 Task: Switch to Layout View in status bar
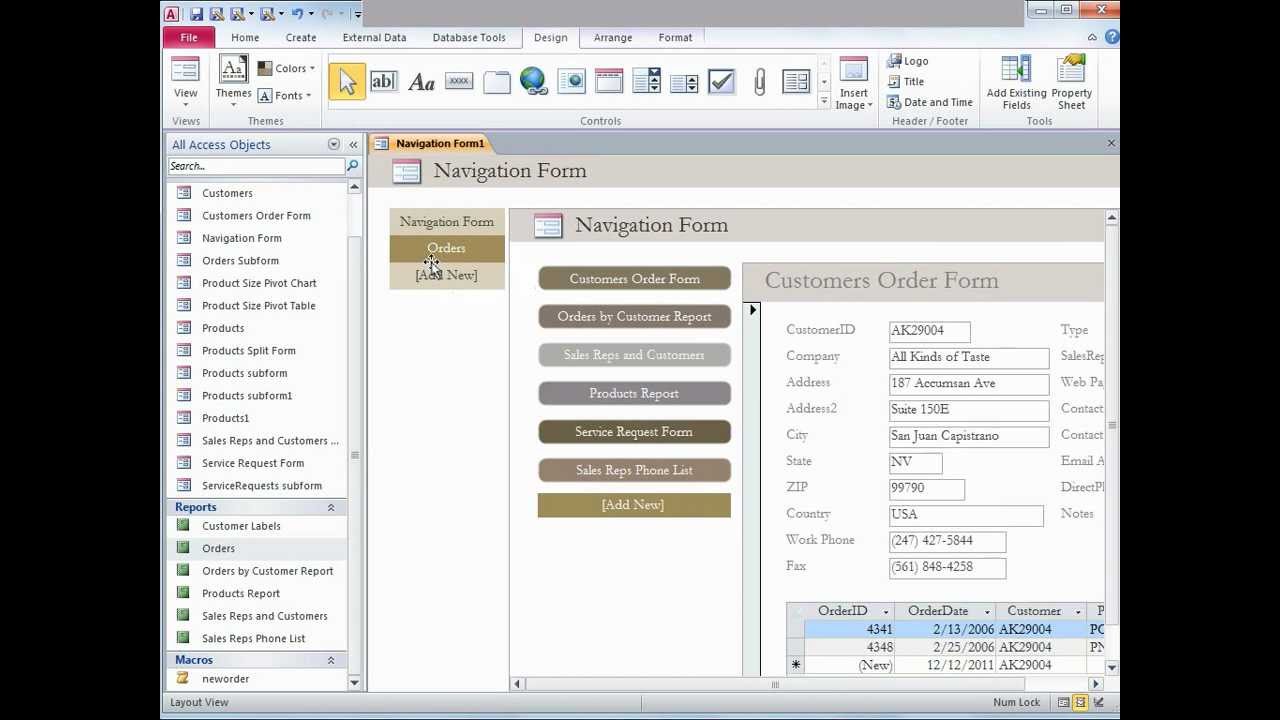[x=1080, y=702]
